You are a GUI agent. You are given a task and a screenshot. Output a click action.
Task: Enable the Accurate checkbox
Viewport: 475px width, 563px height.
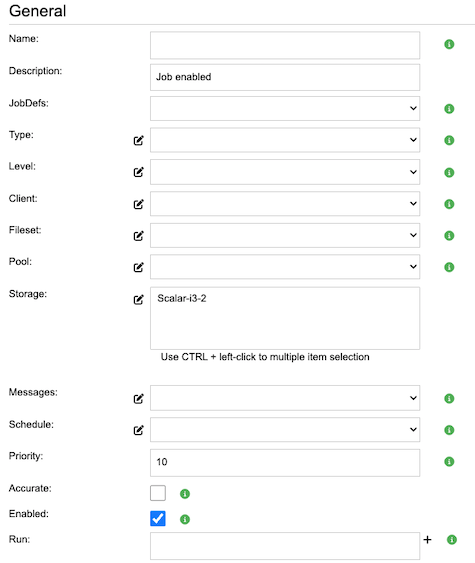click(158, 493)
